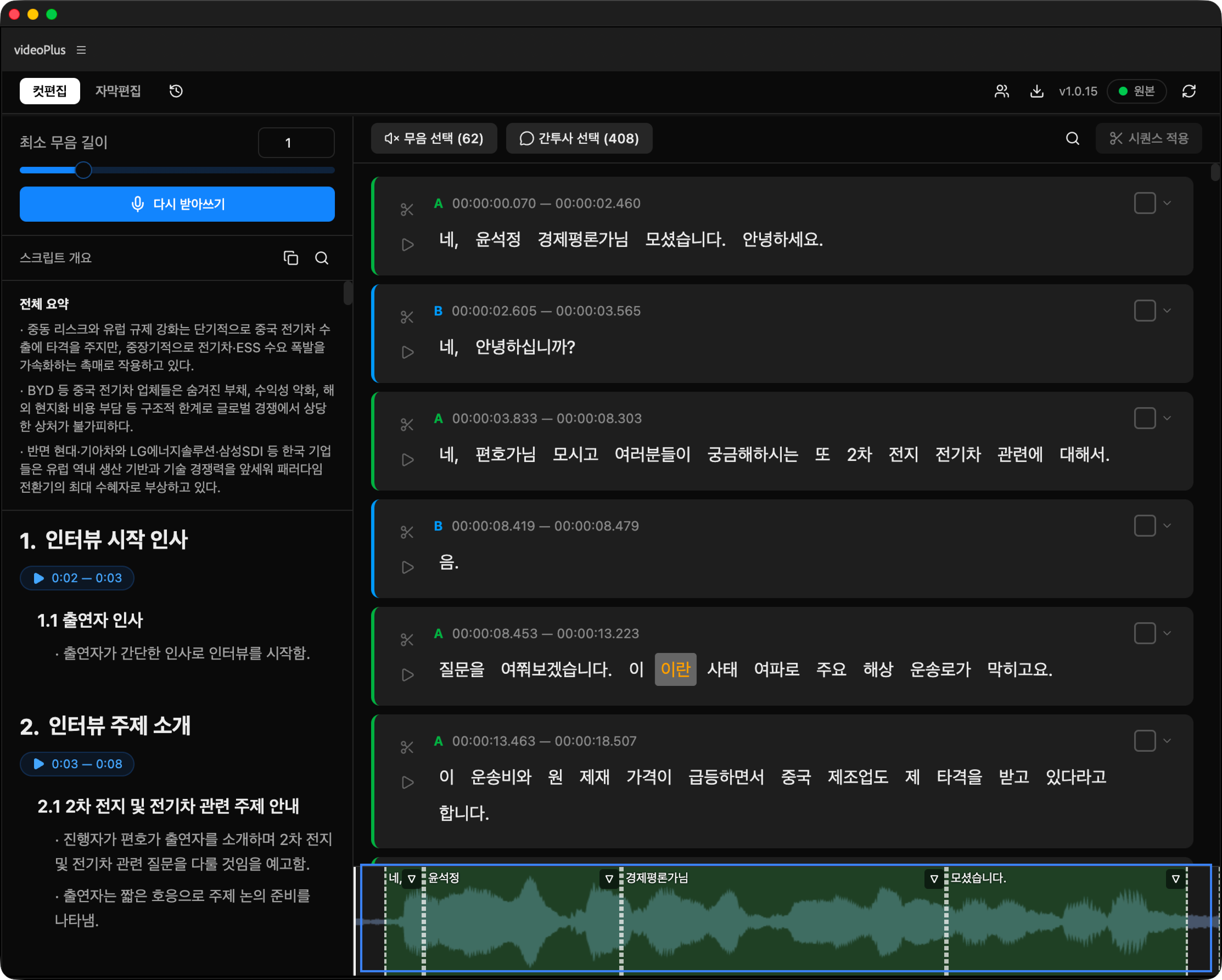
Task: Open search in transcript toolbar
Action: pyautogui.click(x=1072, y=138)
